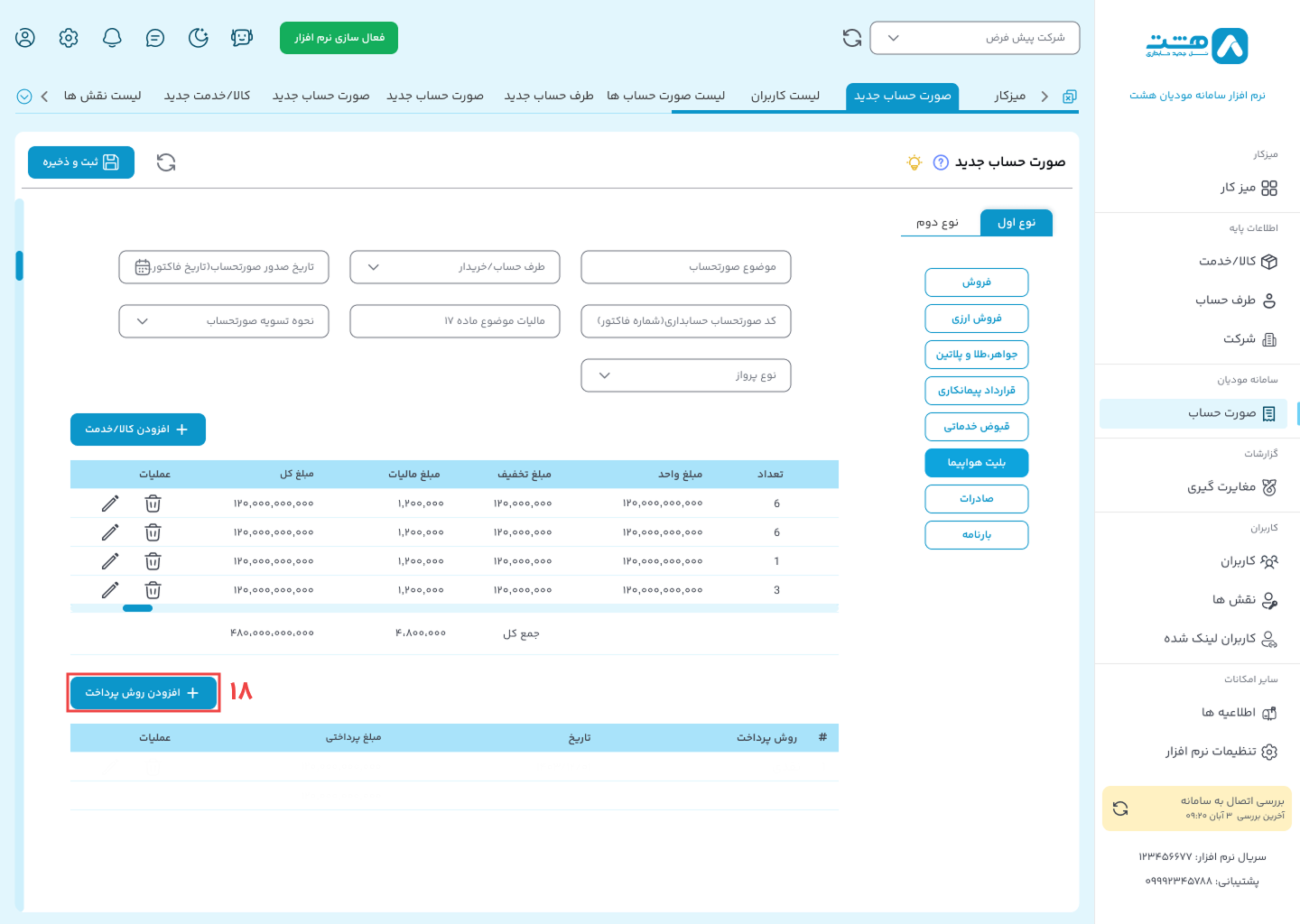1300x924 pixels.
Task: Click the موضوع صورتحساب input field
Action: click(686, 267)
